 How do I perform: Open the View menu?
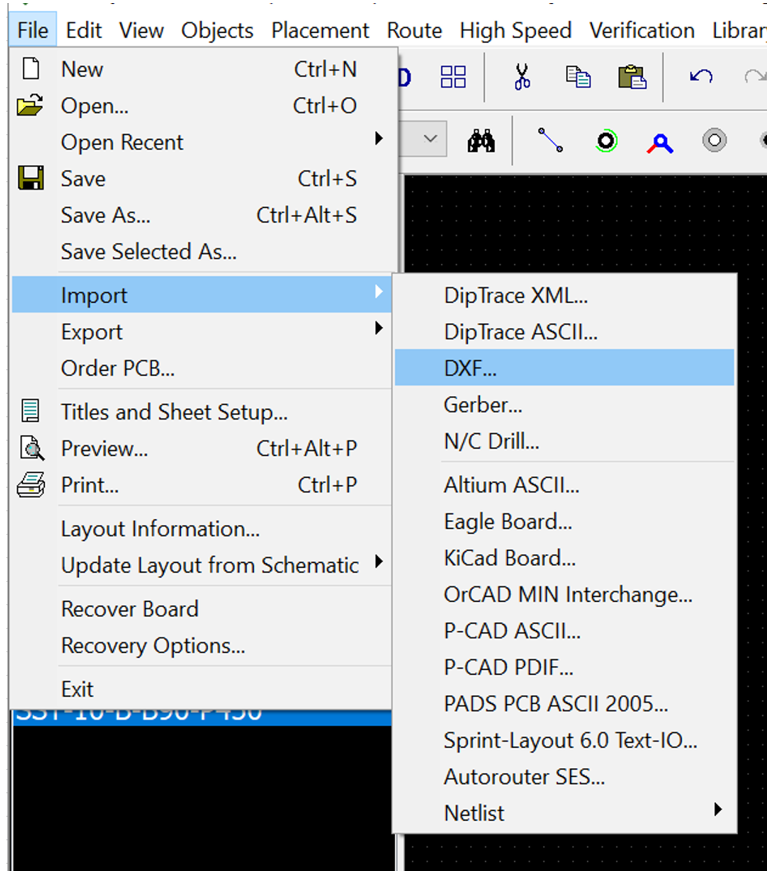tap(141, 30)
